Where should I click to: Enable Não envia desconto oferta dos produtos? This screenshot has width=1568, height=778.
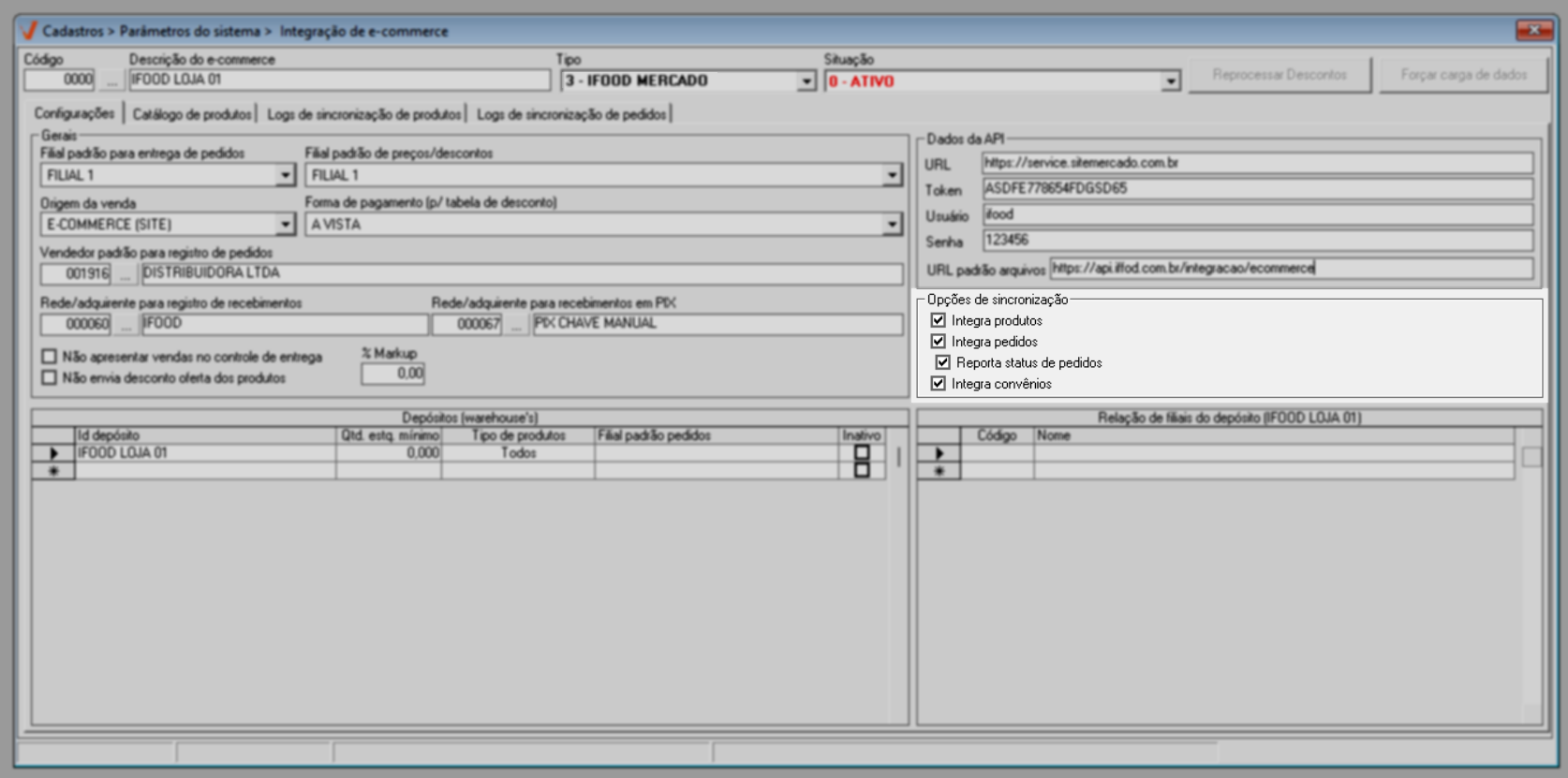(50, 377)
